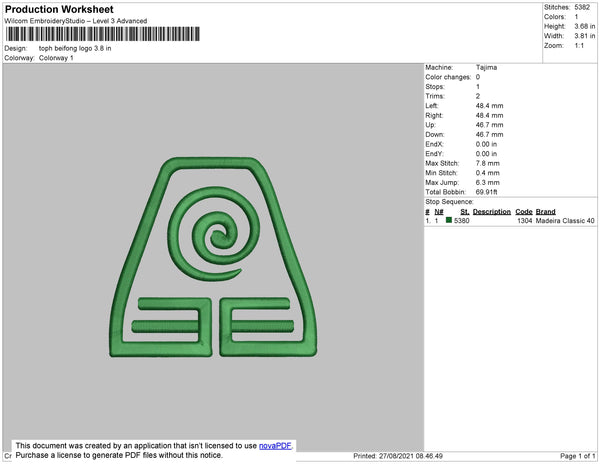The height and width of the screenshot is (464, 600).
Task: Select the Machine value Tajima
Action: coord(486,67)
